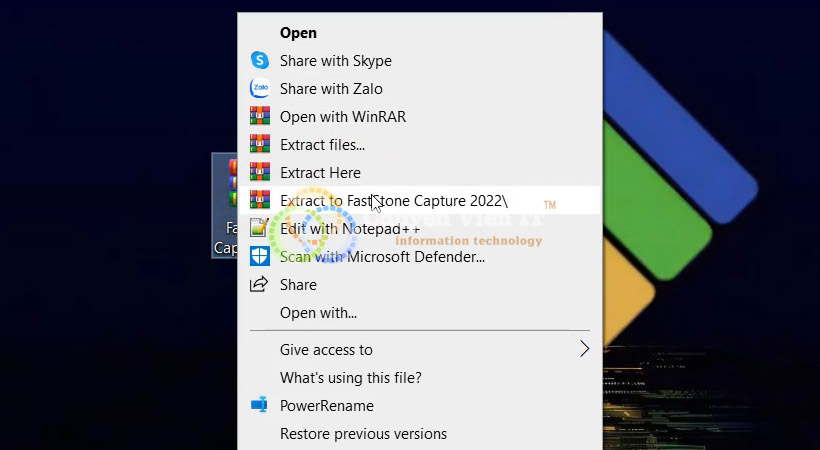
Task: Choose Open from the context menu
Action: pyautogui.click(x=420, y=33)
